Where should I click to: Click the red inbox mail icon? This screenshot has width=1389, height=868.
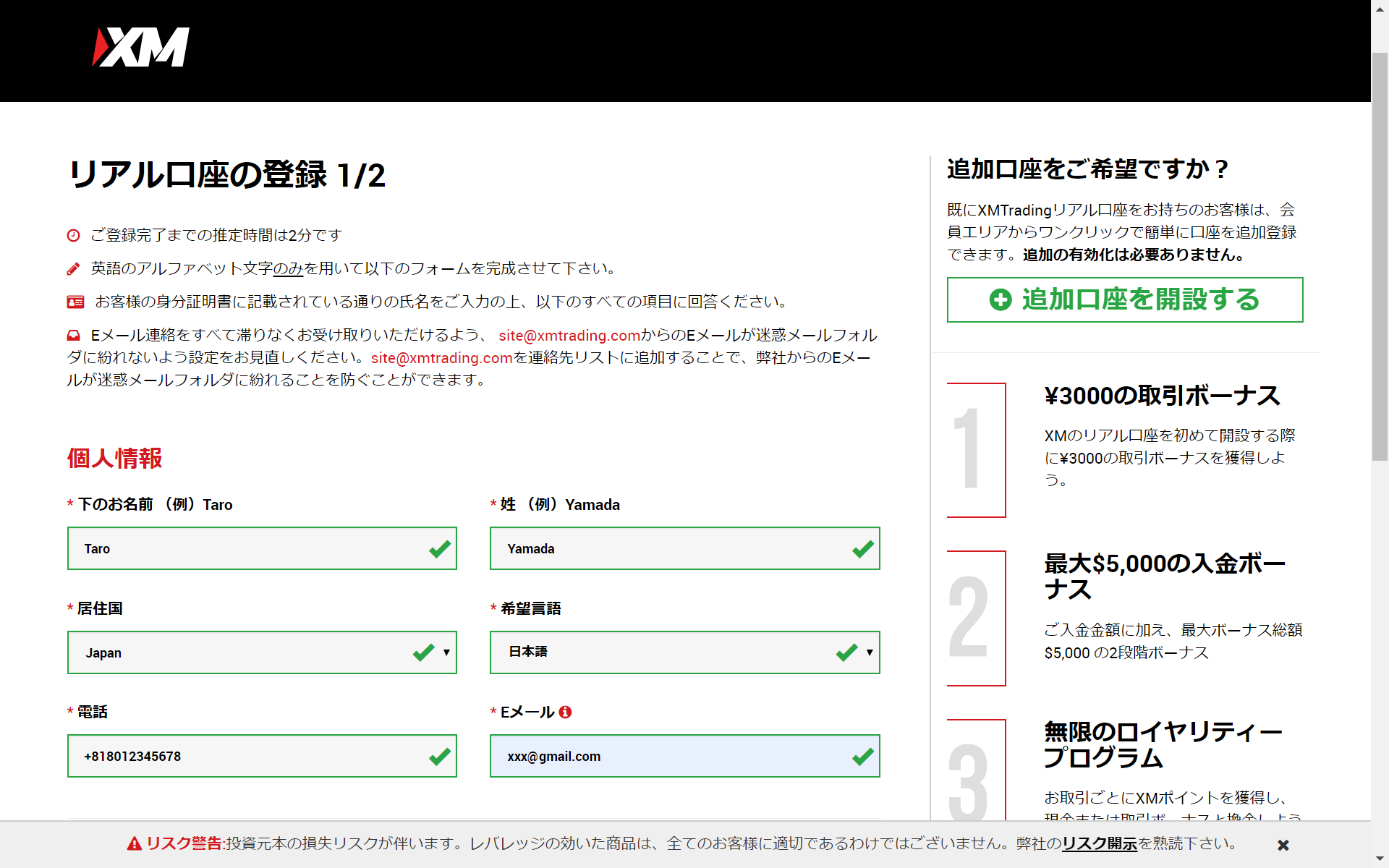[73, 336]
